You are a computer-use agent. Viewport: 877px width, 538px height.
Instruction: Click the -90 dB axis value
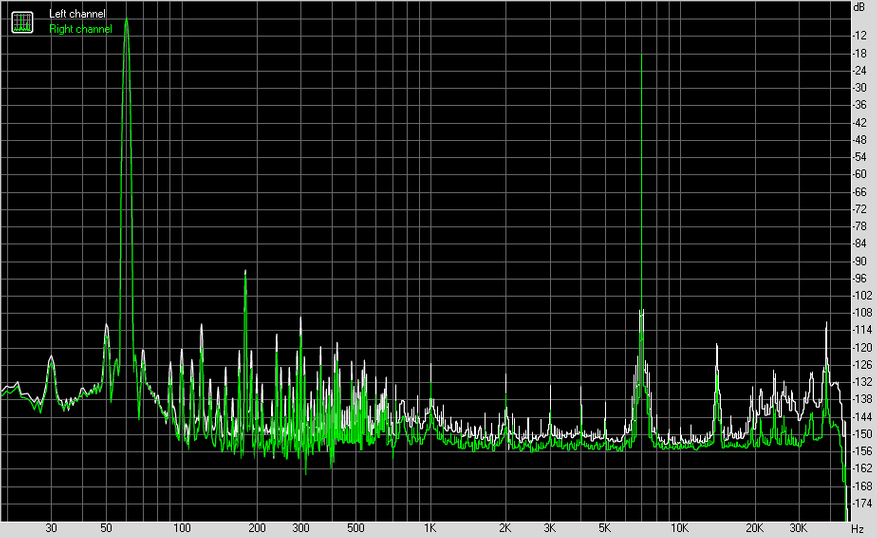tap(859, 262)
